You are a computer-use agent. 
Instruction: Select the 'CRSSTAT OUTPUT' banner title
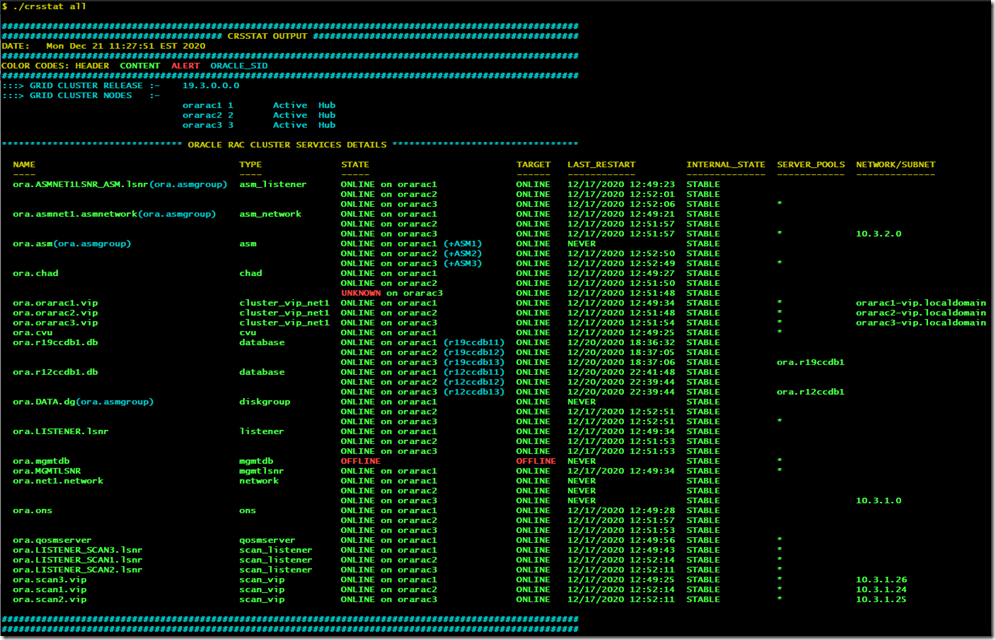[267, 36]
